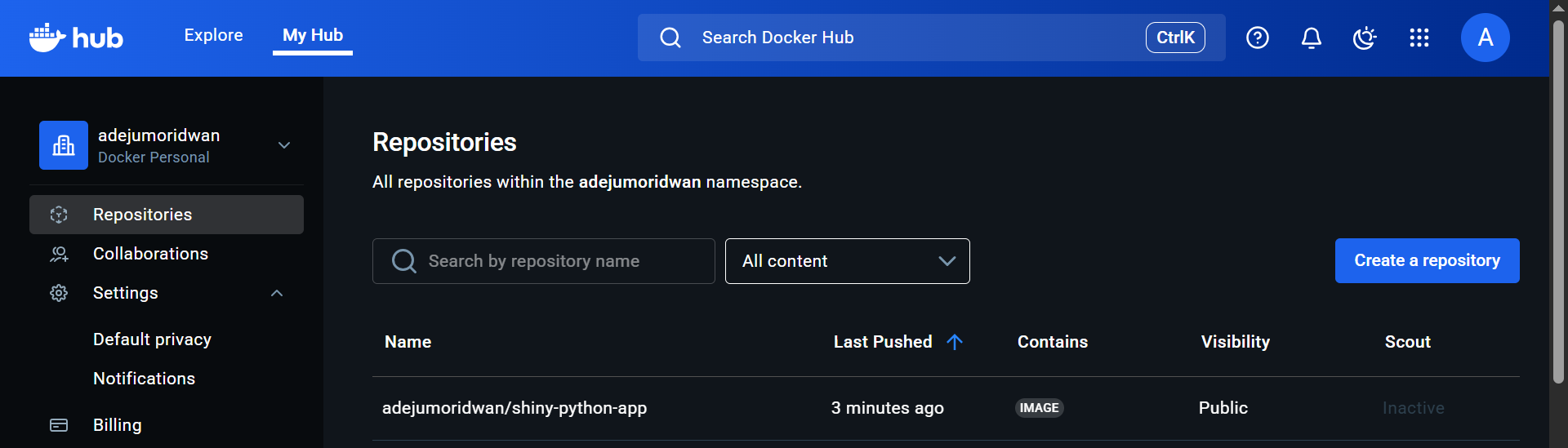1568x448 pixels.
Task: Open the notifications bell icon
Action: coord(1312,38)
